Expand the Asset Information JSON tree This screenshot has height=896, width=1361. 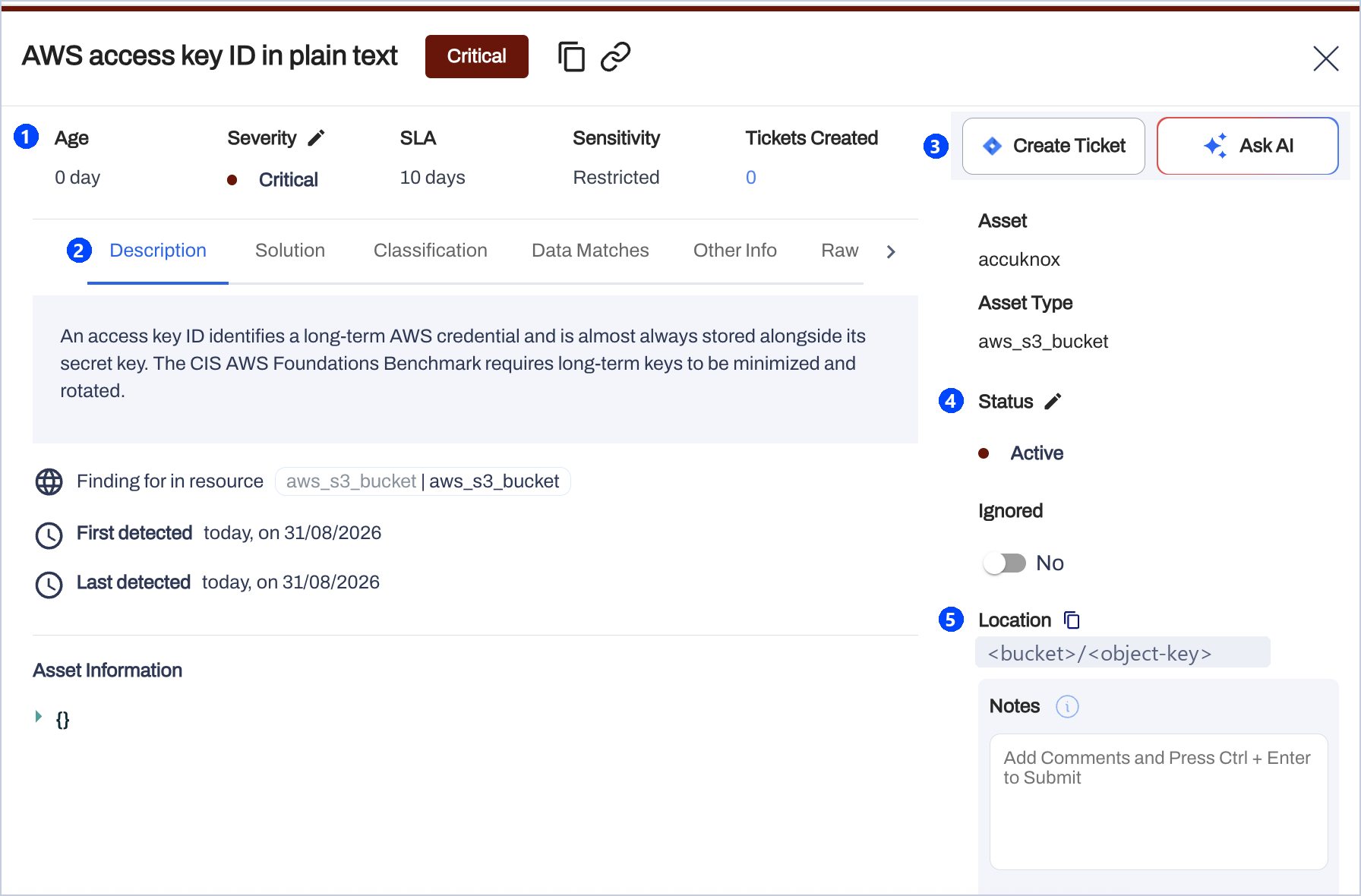coord(39,717)
